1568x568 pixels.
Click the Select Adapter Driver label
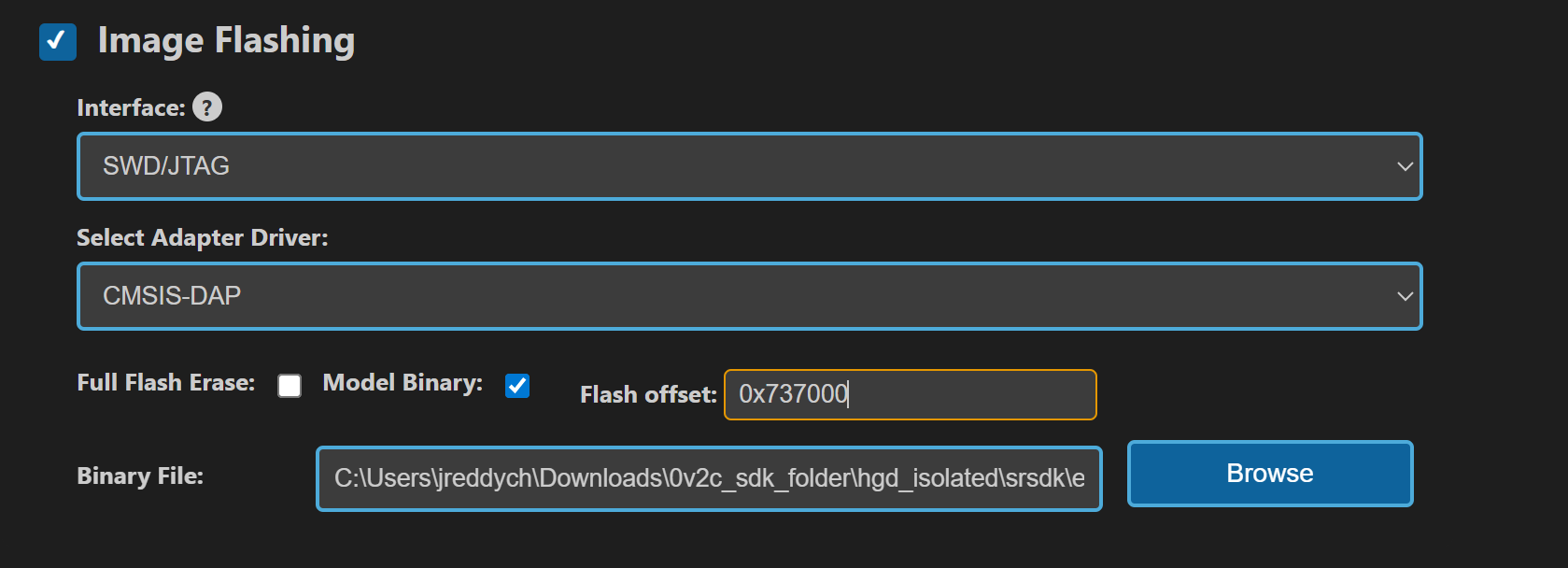pos(202,238)
